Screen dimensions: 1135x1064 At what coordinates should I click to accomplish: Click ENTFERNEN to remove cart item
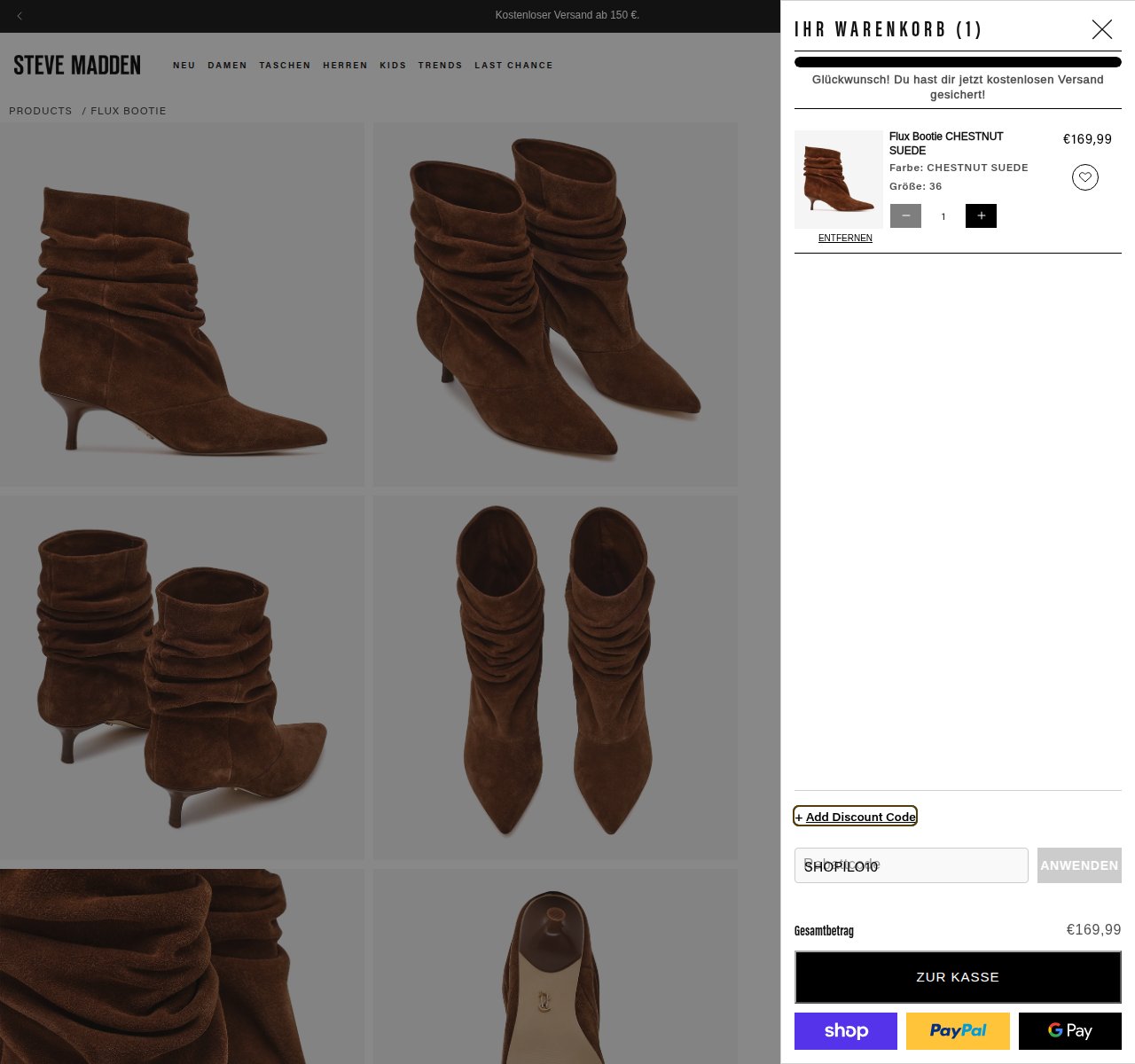click(845, 238)
